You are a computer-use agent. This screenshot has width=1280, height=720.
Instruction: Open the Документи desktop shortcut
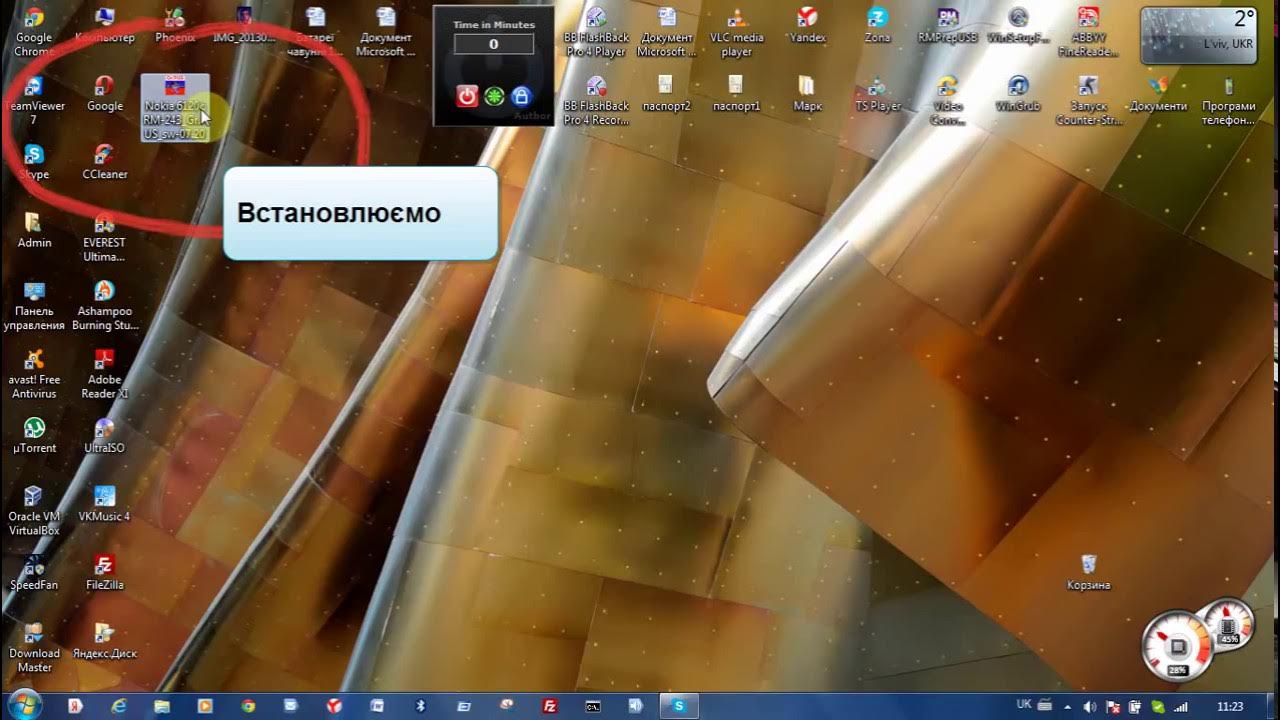[1158, 93]
